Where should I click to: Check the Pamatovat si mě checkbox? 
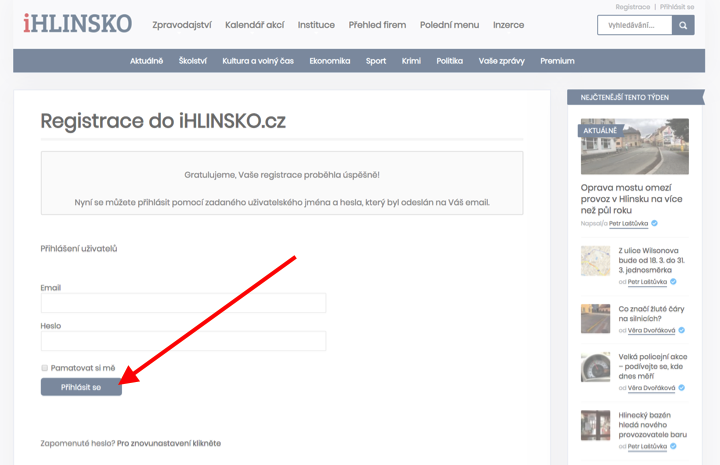click(x=45, y=368)
